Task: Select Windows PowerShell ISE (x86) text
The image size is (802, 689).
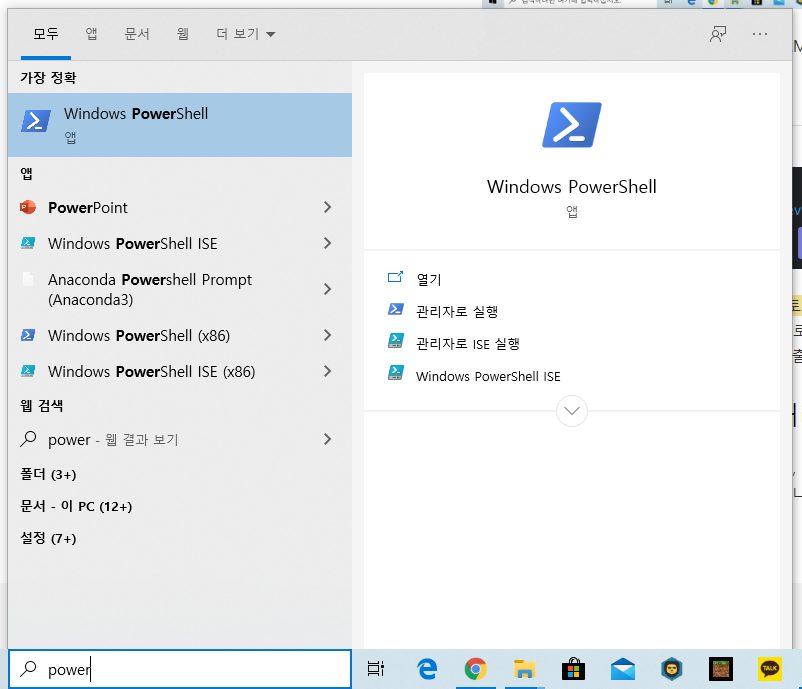Action: coord(151,371)
